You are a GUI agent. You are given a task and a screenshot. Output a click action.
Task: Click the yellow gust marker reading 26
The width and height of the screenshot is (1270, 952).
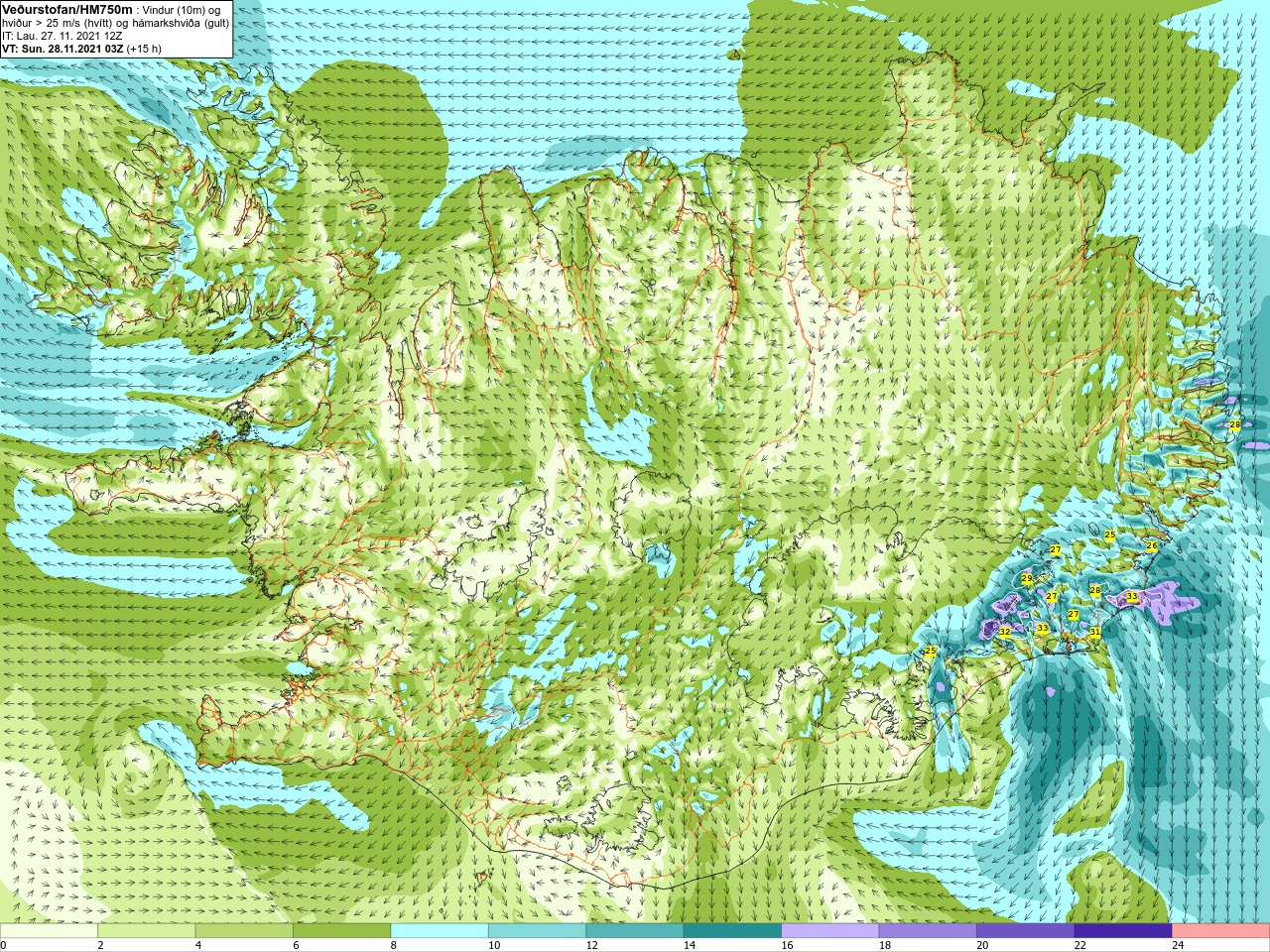point(1152,546)
